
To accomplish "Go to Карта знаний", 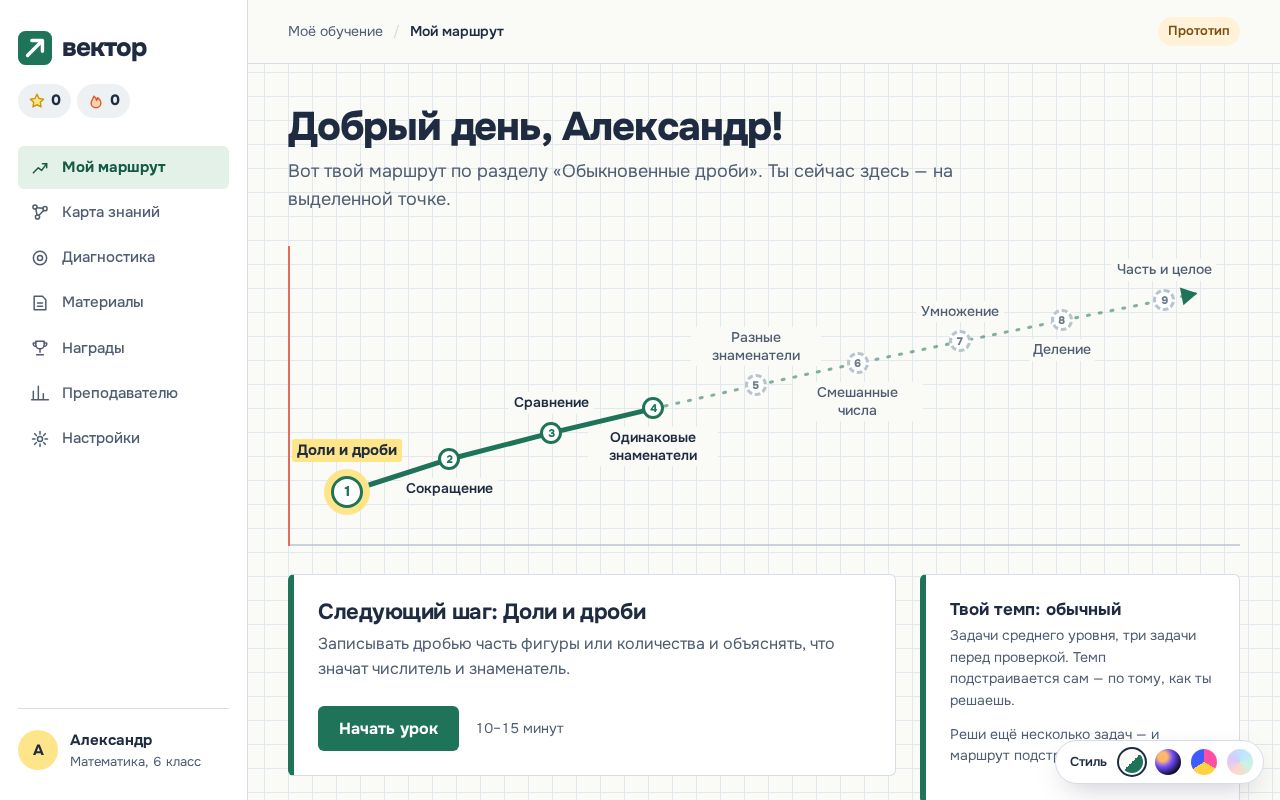I will point(123,212).
